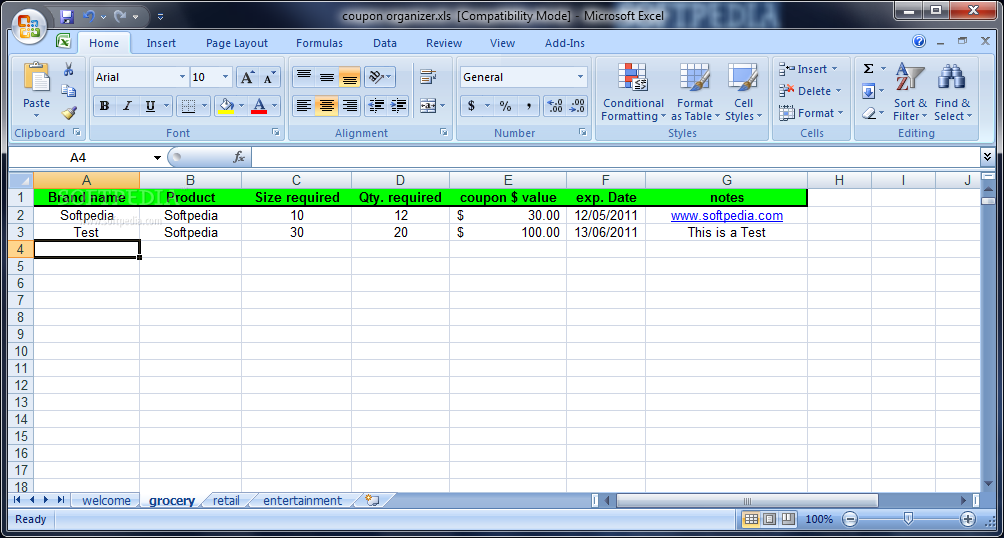Open the Arial font name dropdown

[x=182, y=77]
